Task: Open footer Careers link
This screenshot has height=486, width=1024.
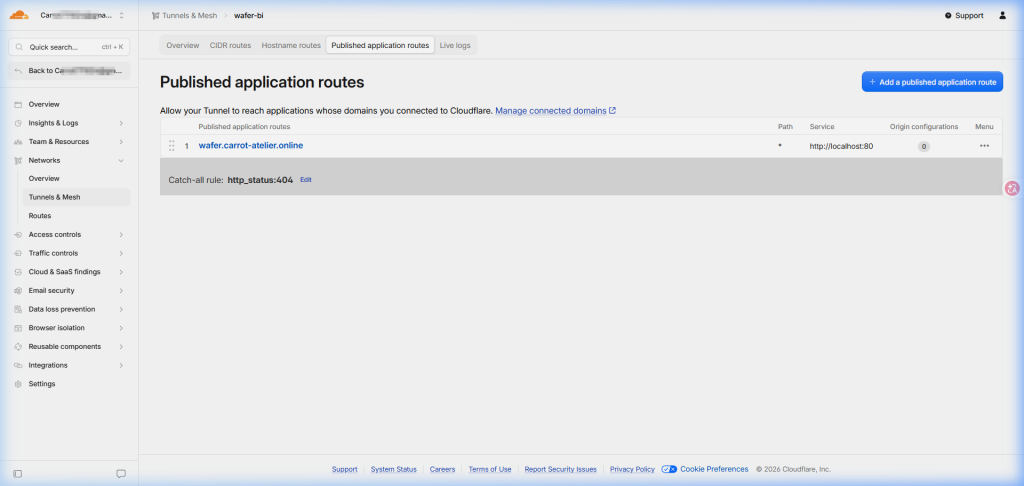Action: pyautogui.click(x=442, y=470)
